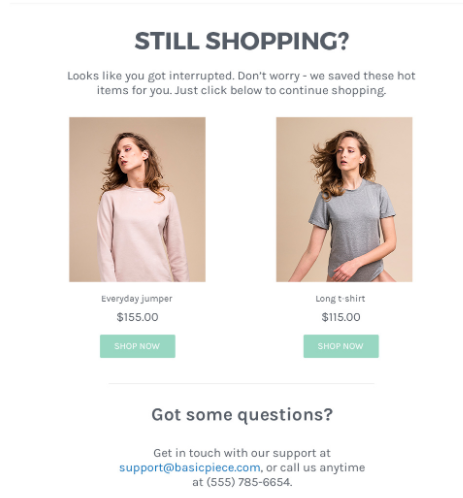Viewport: 463px width, 498px height.
Task: Click the 'continue shopping' phrase in the intro
Action: point(332,90)
